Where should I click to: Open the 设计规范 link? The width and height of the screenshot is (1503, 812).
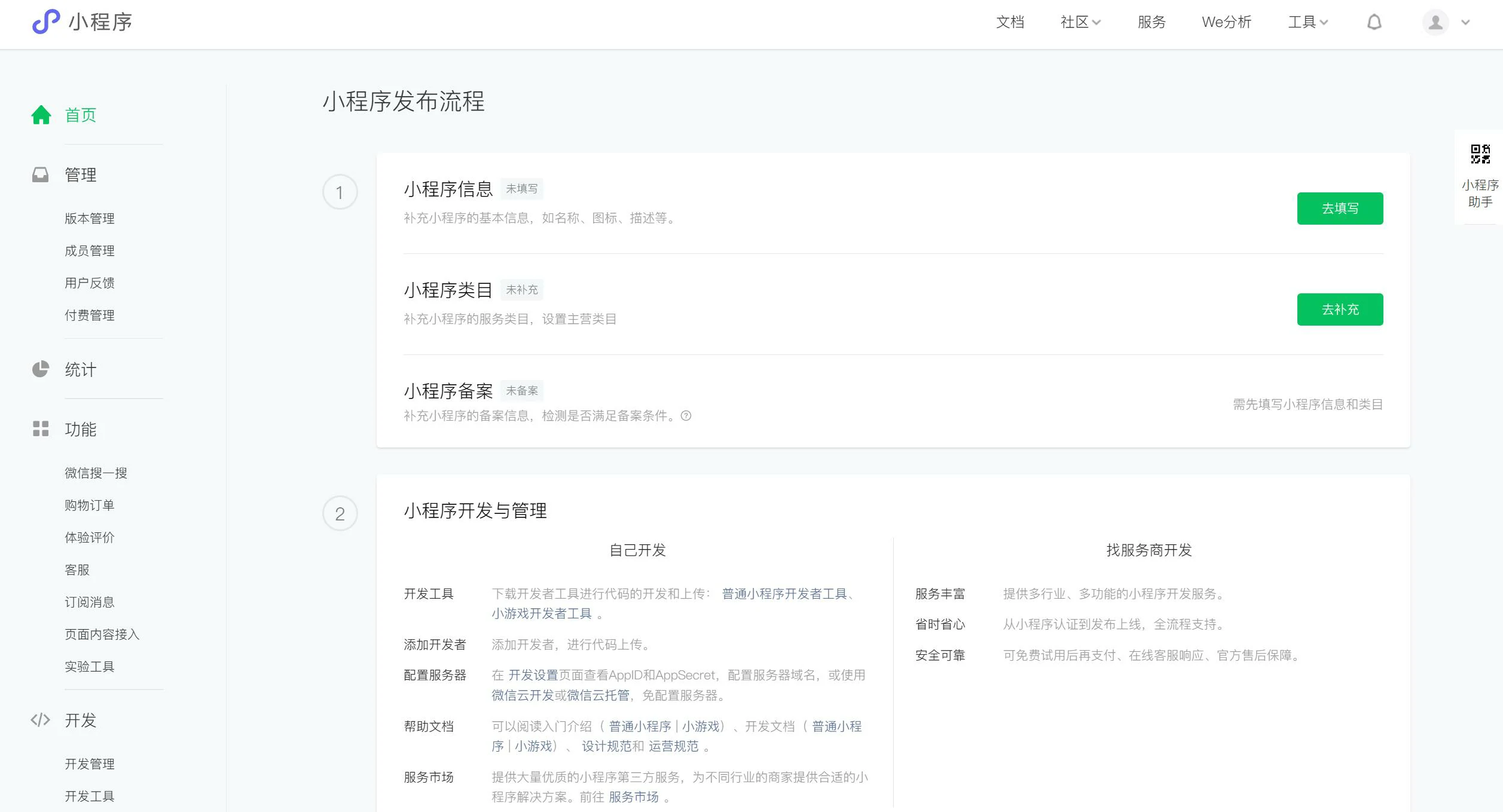[x=606, y=746]
